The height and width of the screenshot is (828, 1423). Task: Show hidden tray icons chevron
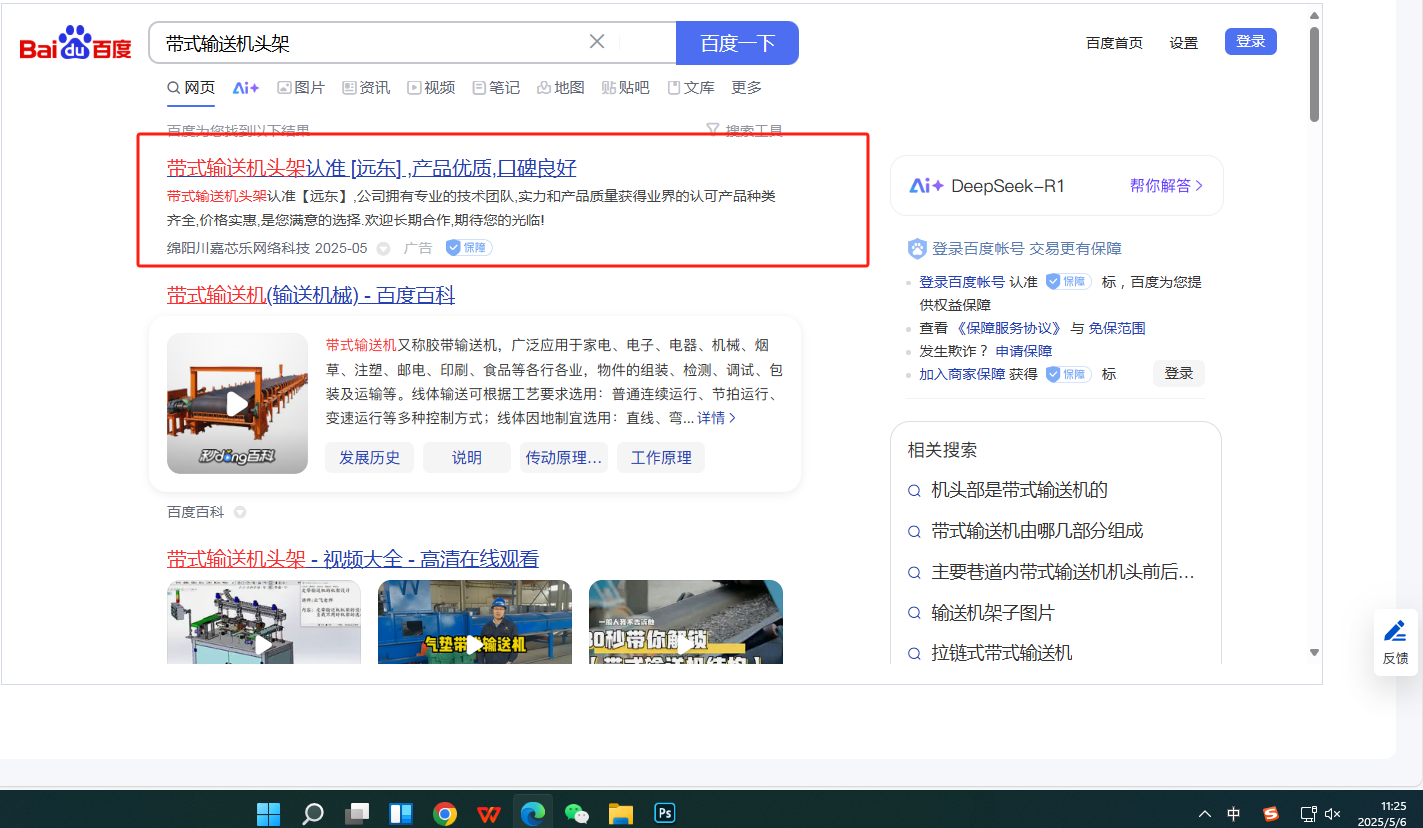(x=1205, y=814)
